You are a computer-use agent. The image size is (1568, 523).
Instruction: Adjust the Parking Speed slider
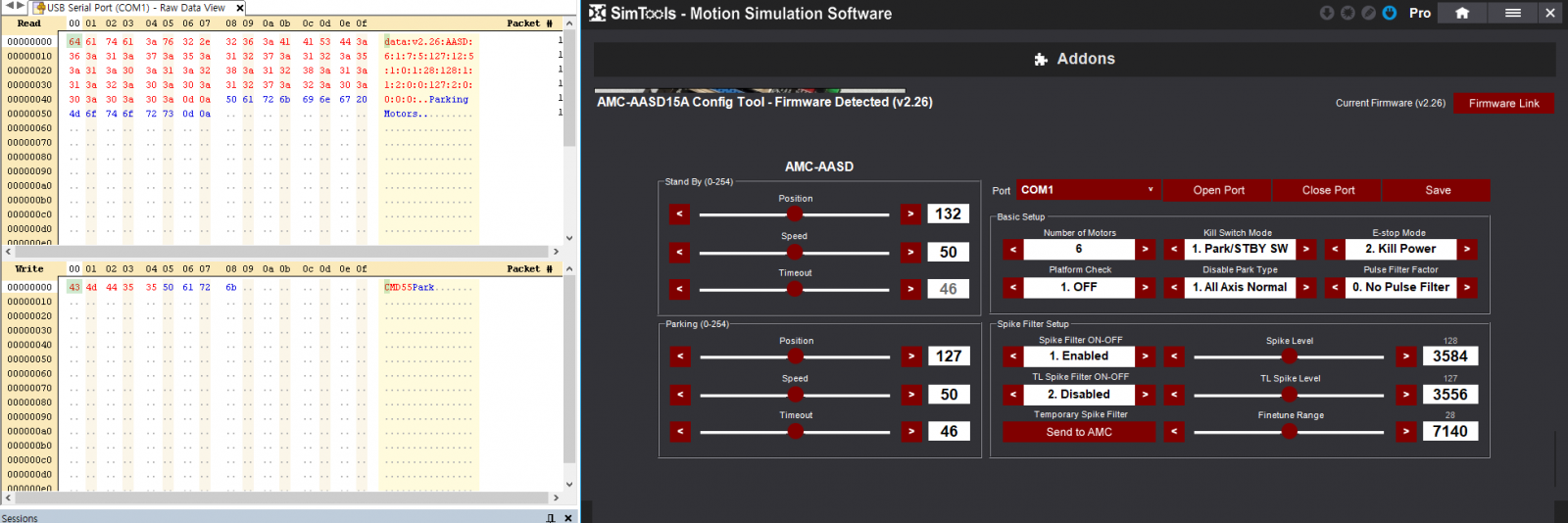click(x=796, y=395)
